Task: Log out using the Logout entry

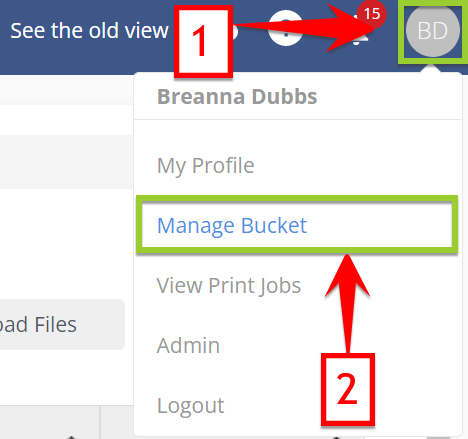Action: click(x=191, y=405)
